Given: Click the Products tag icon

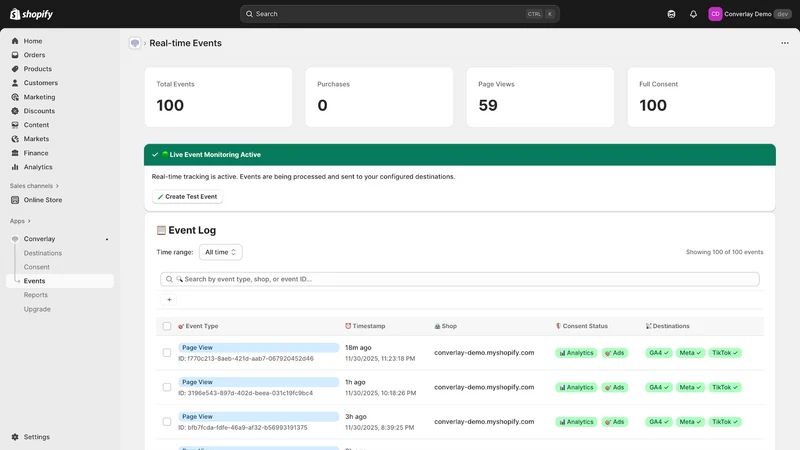Looking at the screenshot, I should tap(15, 69).
